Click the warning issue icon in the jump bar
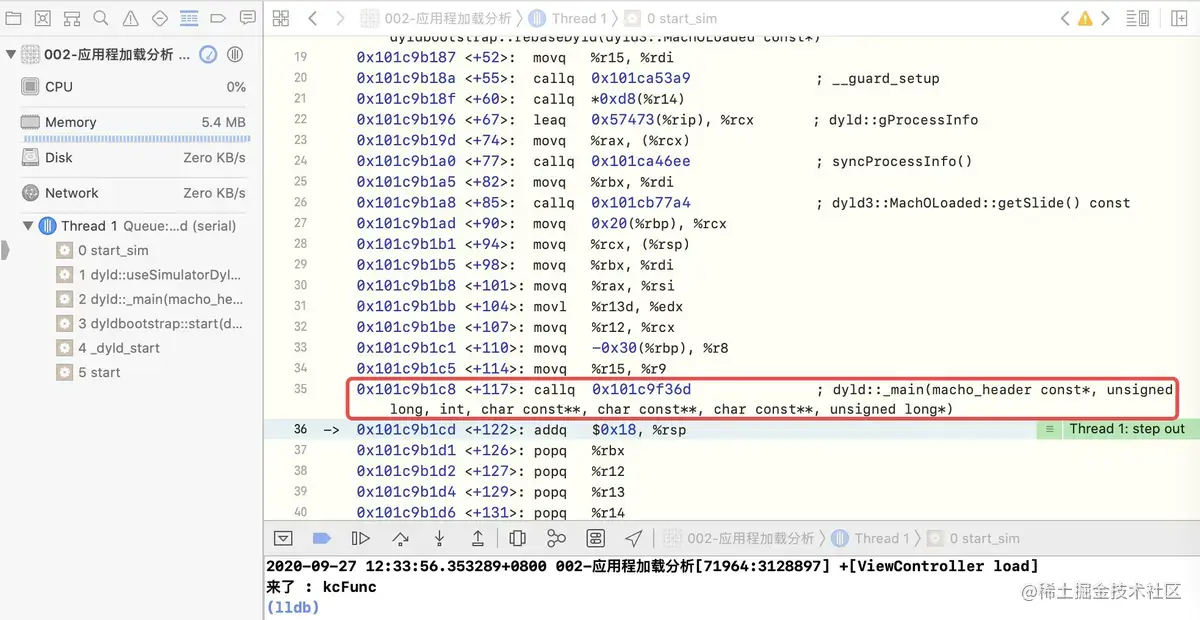Viewport: 1200px width, 620px height. coord(1085,18)
